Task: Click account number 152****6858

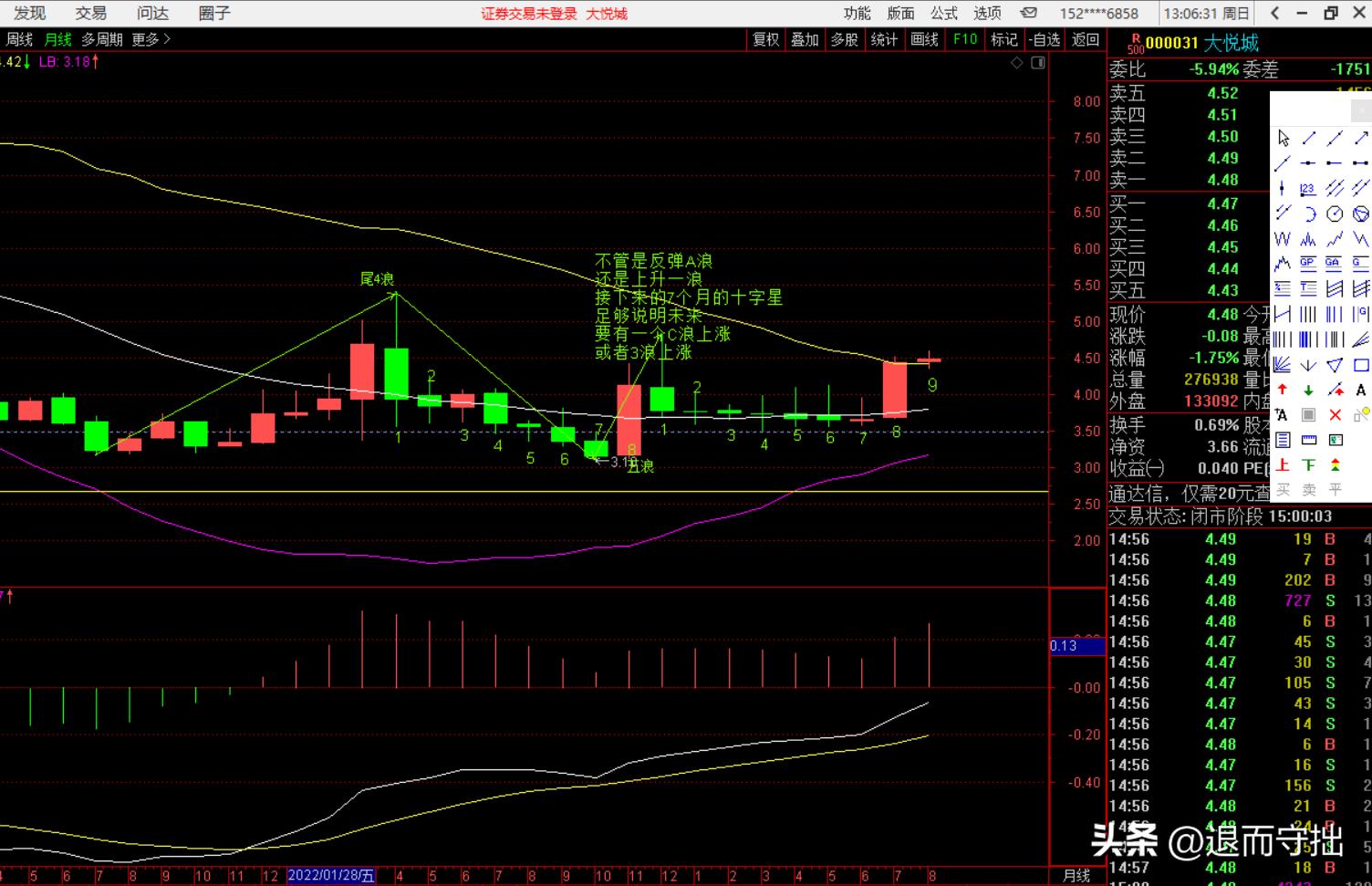Action: tap(1099, 14)
